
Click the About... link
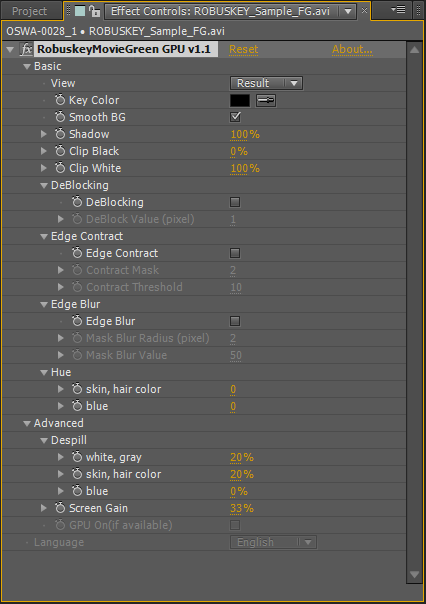[352, 49]
